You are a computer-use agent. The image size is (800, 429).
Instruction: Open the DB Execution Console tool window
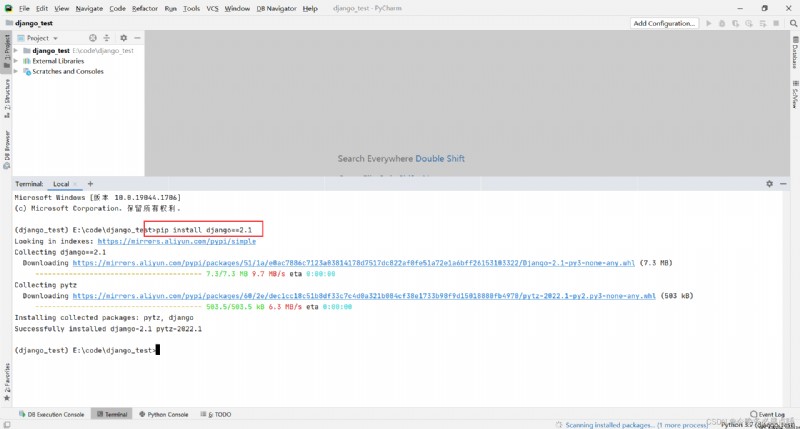coord(51,414)
